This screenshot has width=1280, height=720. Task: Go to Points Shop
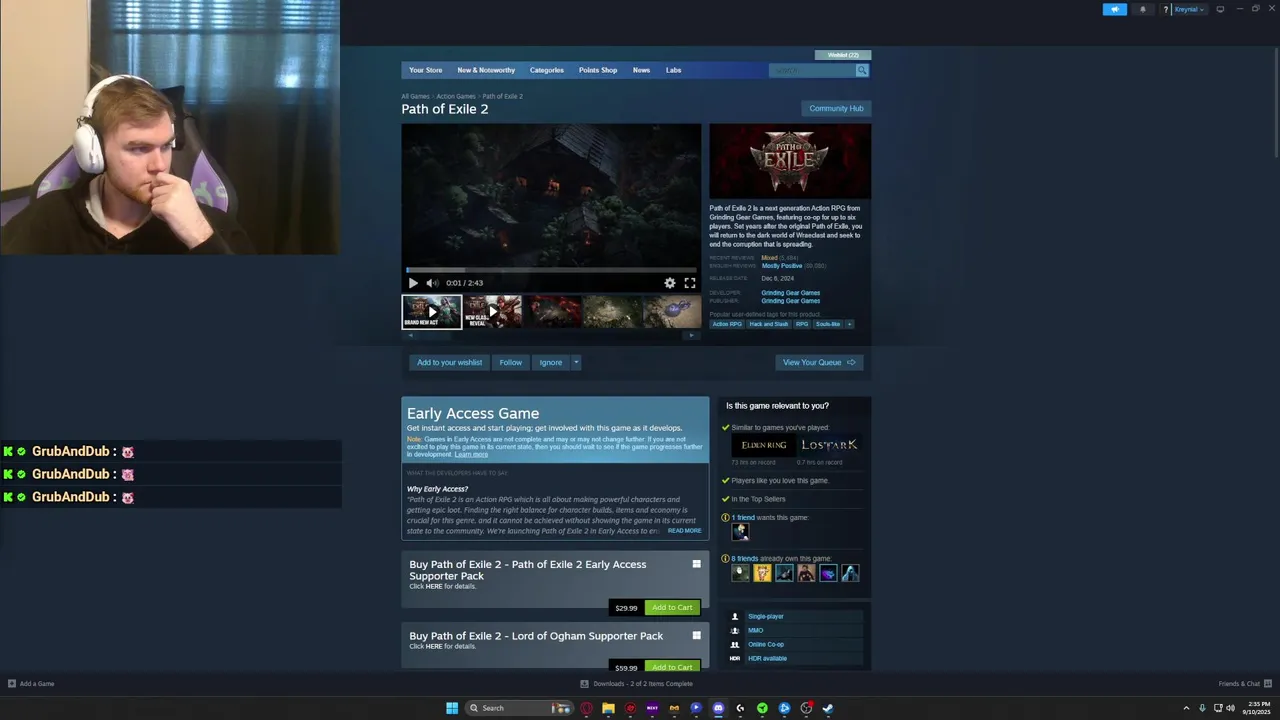click(598, 70)
